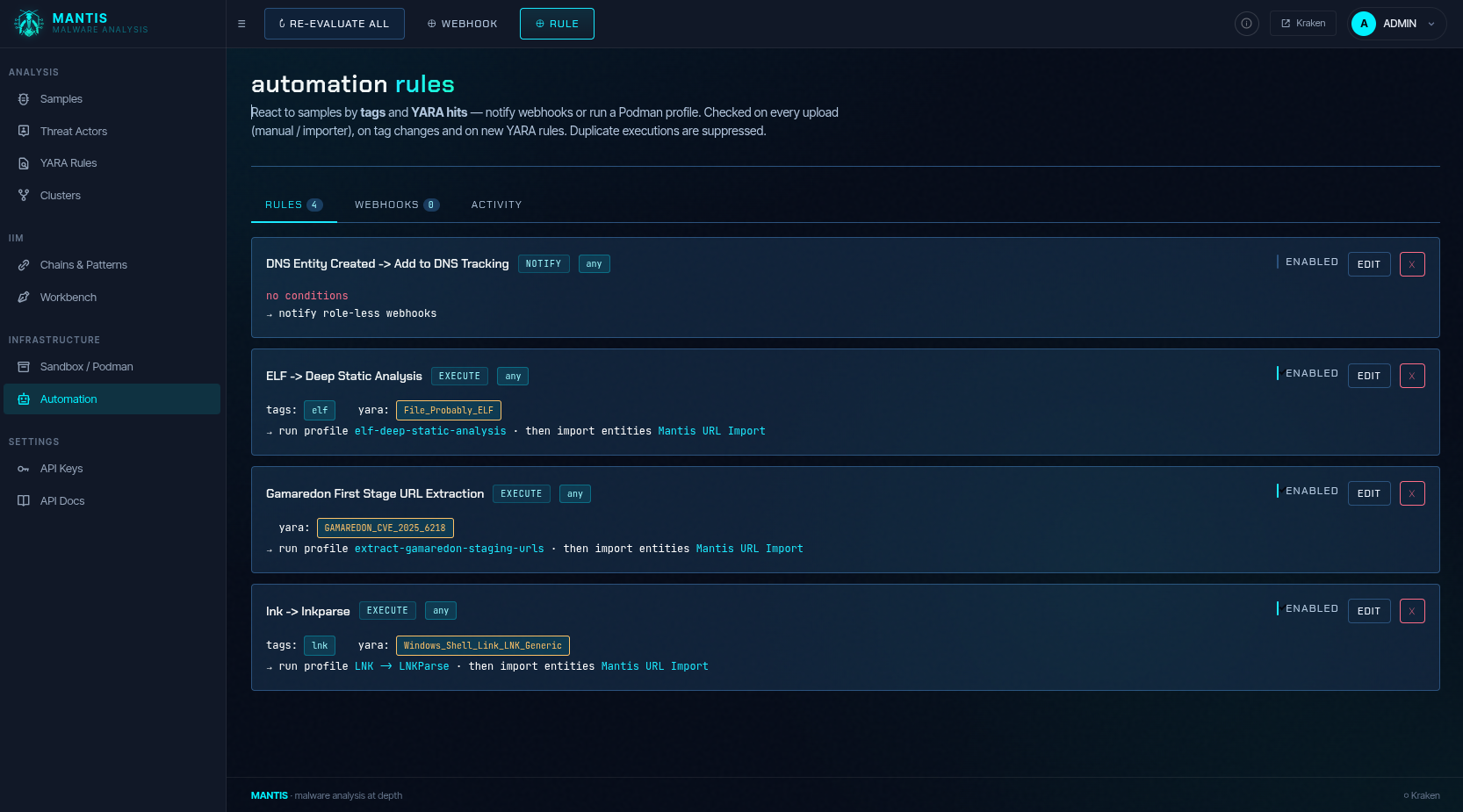Open API Docs page
1463x812 pixels.
coord(112,501)
